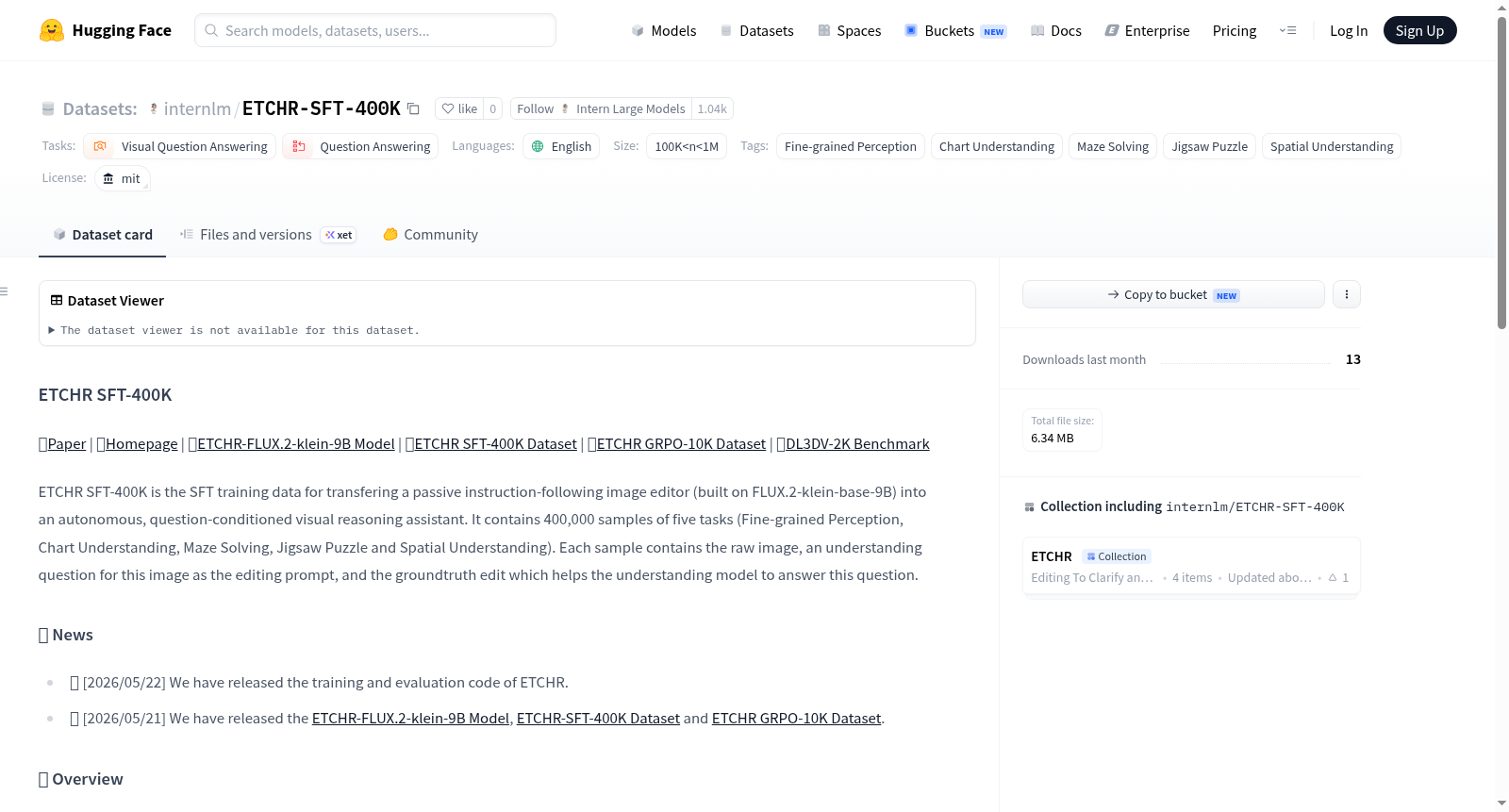
Task: Open ETCHR-SFT-400K Dataset link in News section
Action: click(598, 719)
